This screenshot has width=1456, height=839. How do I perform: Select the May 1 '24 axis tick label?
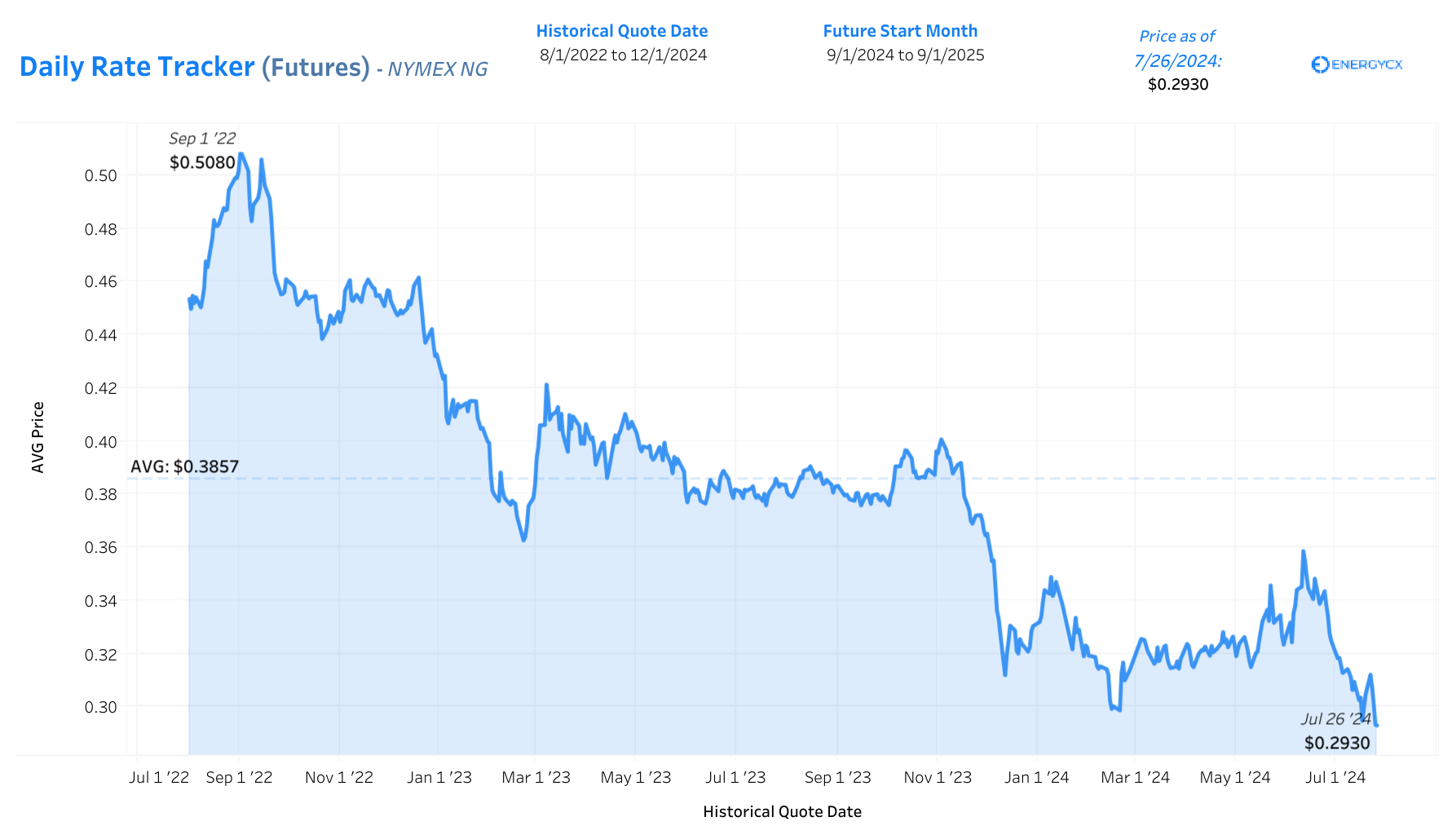point(1235,777)
